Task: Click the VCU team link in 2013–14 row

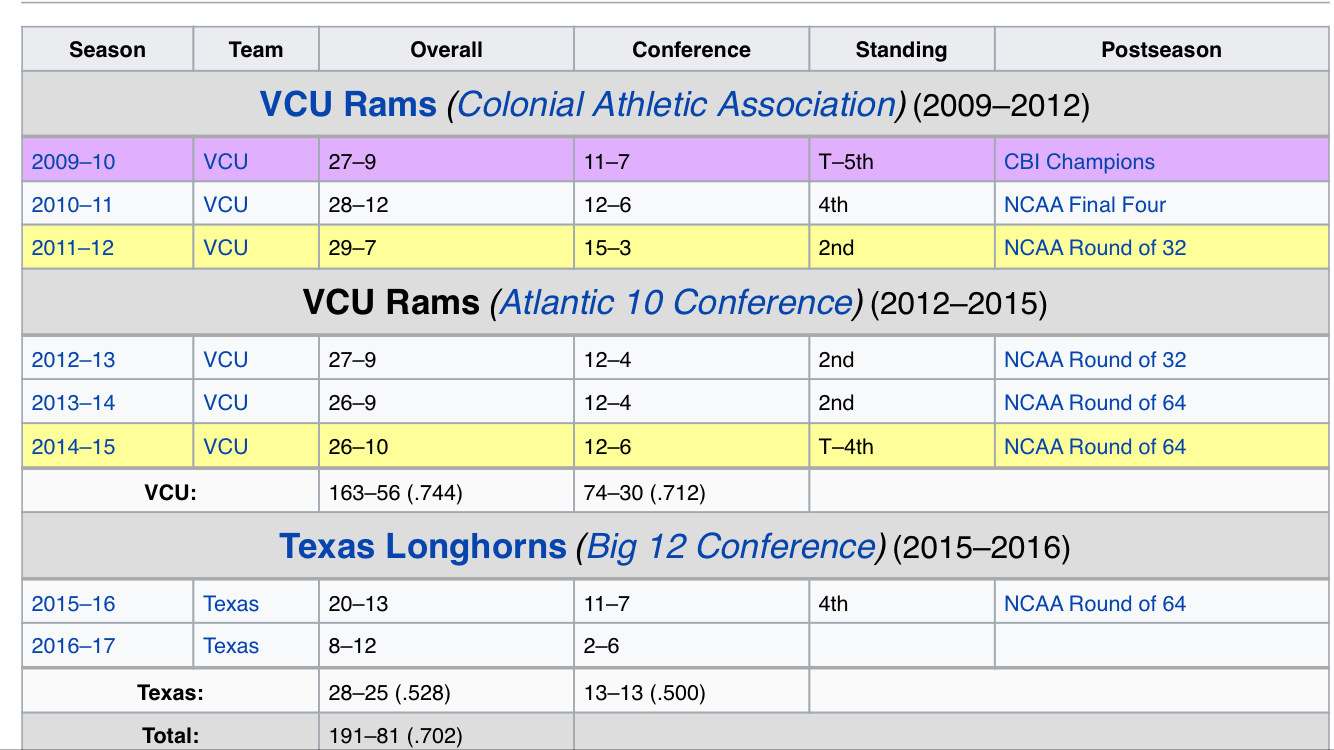Action: [x=226, y=403]
